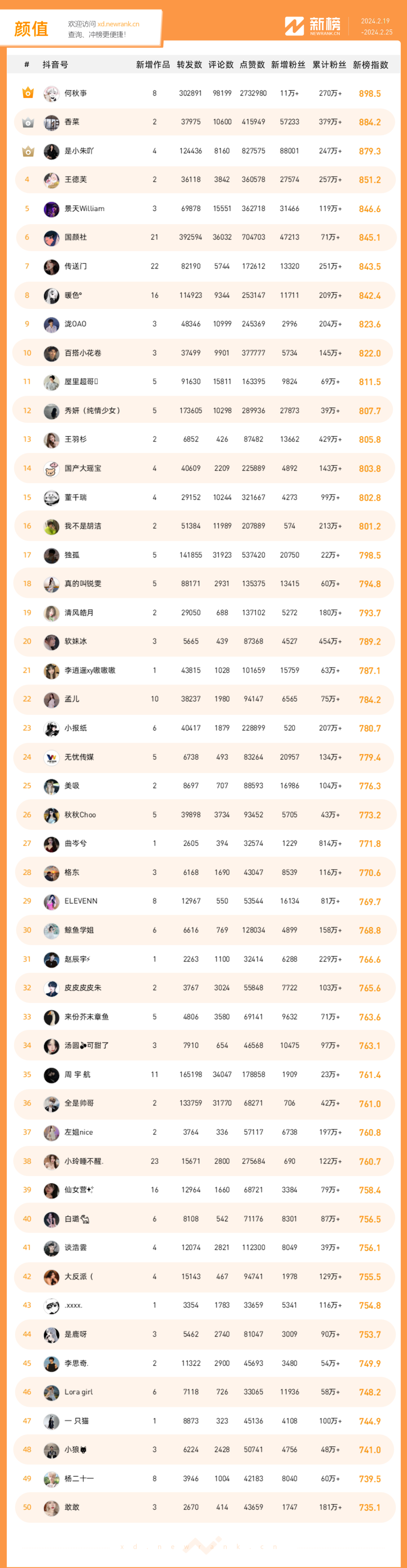Click the avatar next to 国颜社
407x1568 pixels.
pyautogui.click(x=51, y=238)
